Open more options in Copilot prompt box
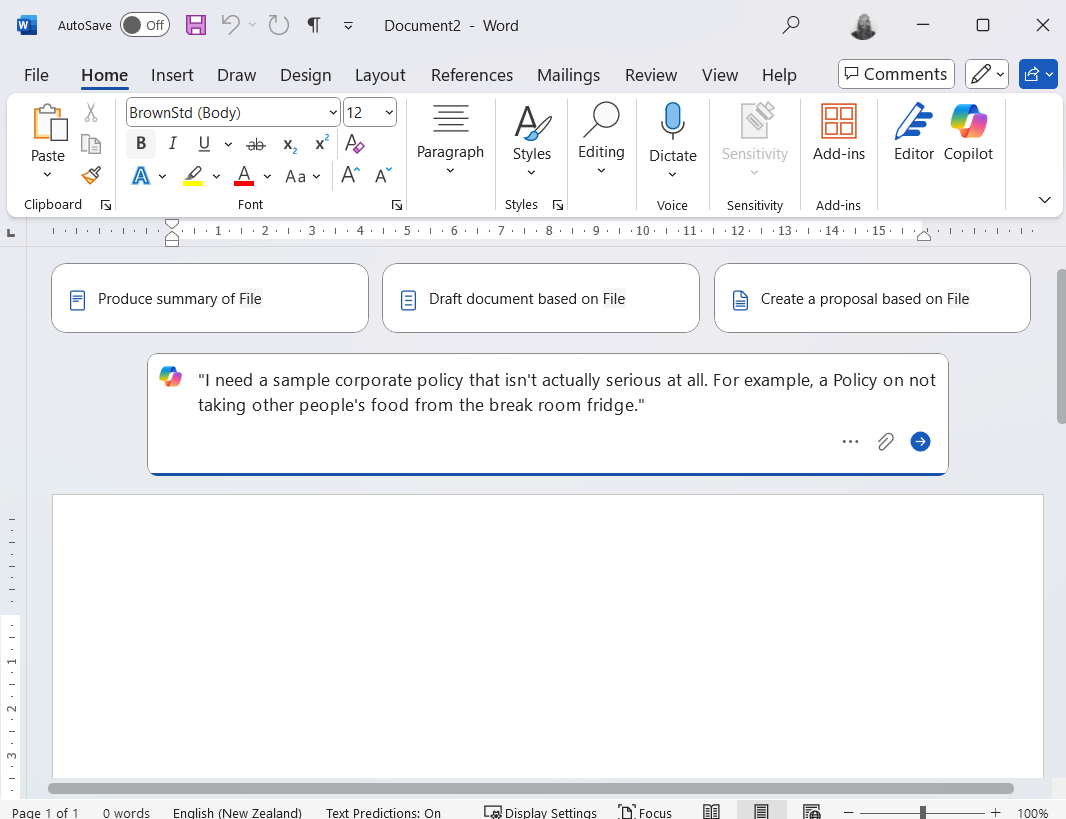 pyautogui.click(x=850, y=442)
